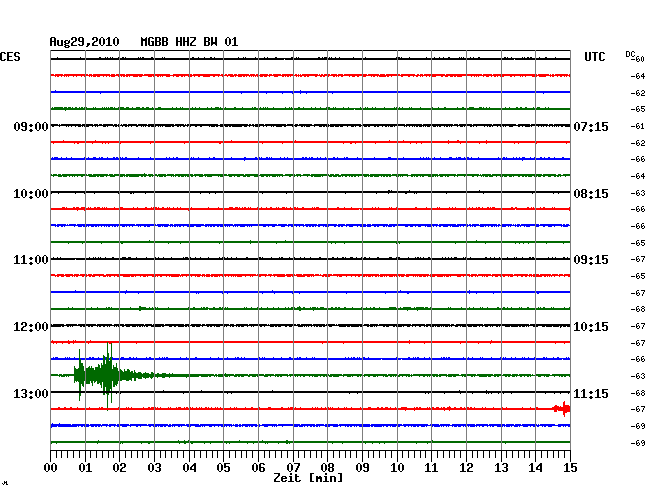
Task: Click minute 01 on the time axis
Action: (85, 467)
